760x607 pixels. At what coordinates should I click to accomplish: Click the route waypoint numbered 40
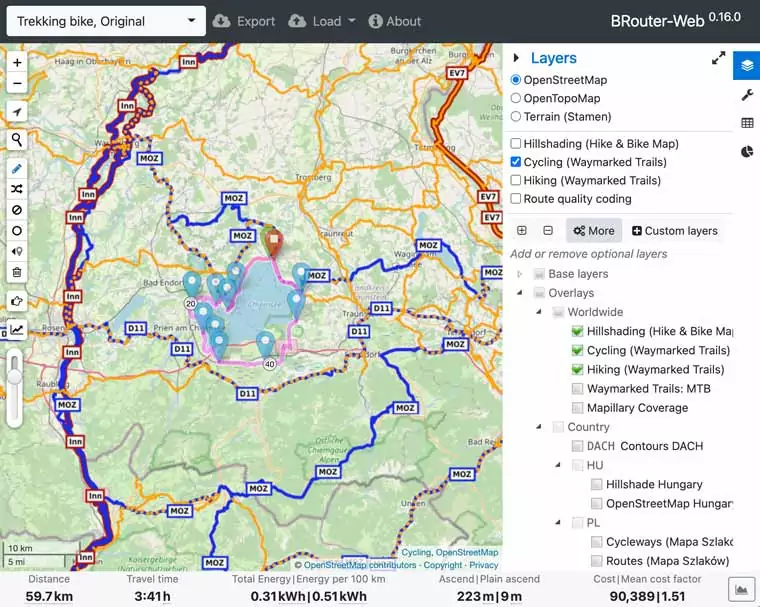[269, 364]
